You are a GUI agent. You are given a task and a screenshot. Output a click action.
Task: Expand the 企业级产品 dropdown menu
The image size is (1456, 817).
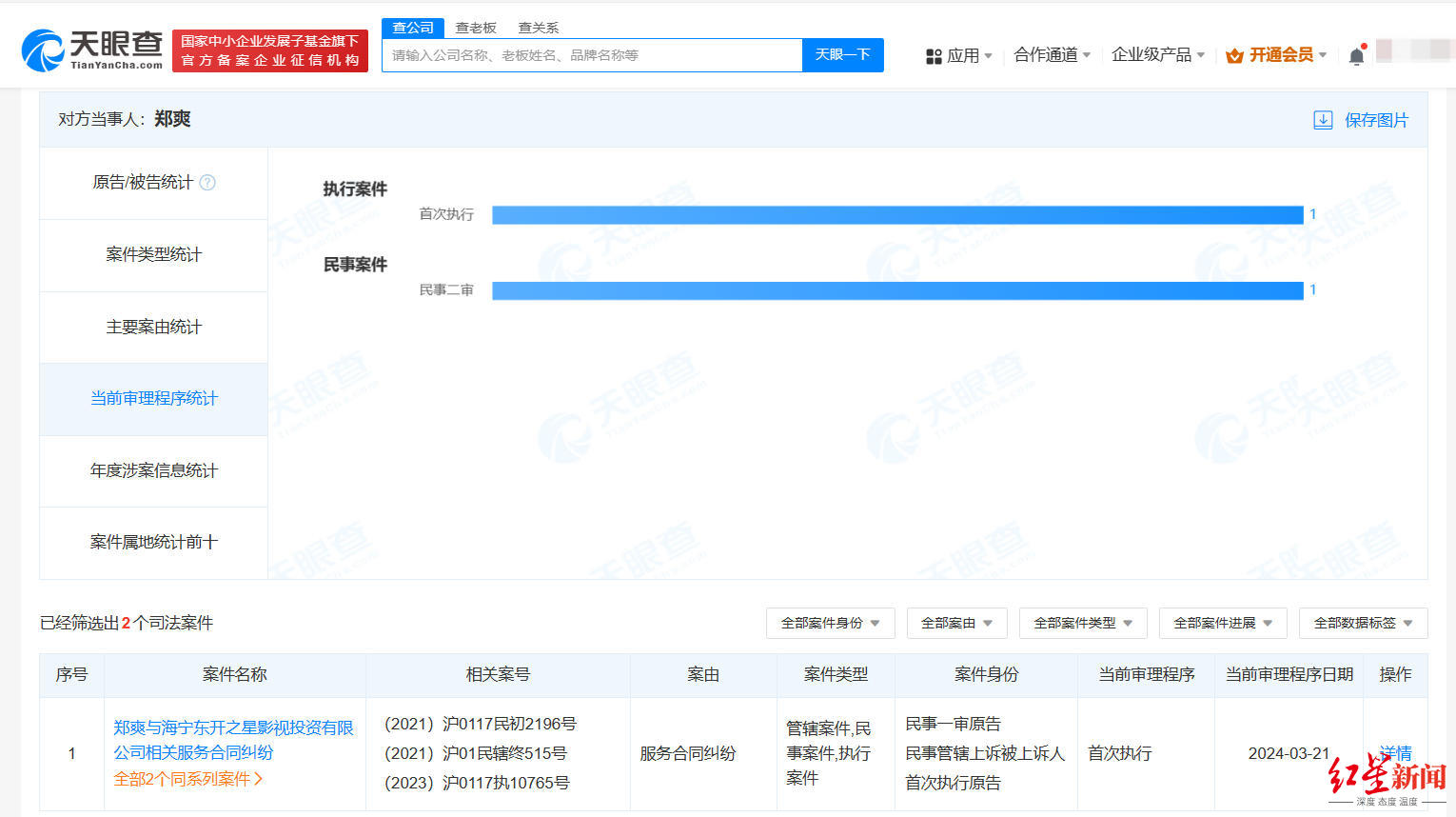tap(1158, 55)
